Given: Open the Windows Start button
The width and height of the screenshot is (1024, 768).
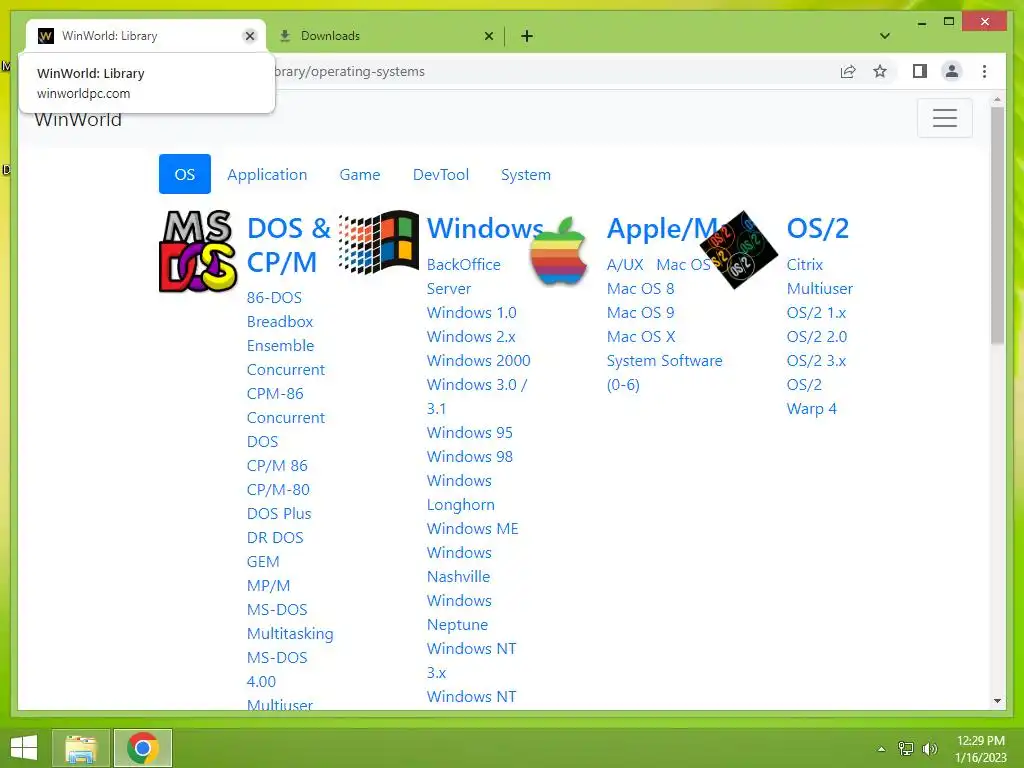Looking at the screenshot, I should click(24, 748).
